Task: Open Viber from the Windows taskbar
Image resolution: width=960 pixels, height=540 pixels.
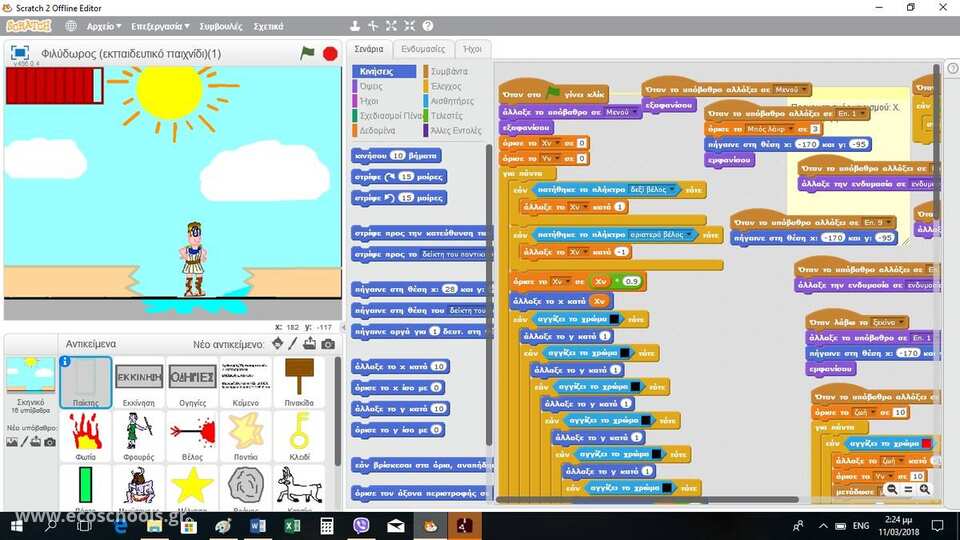Action: click(x=361, y=526)
